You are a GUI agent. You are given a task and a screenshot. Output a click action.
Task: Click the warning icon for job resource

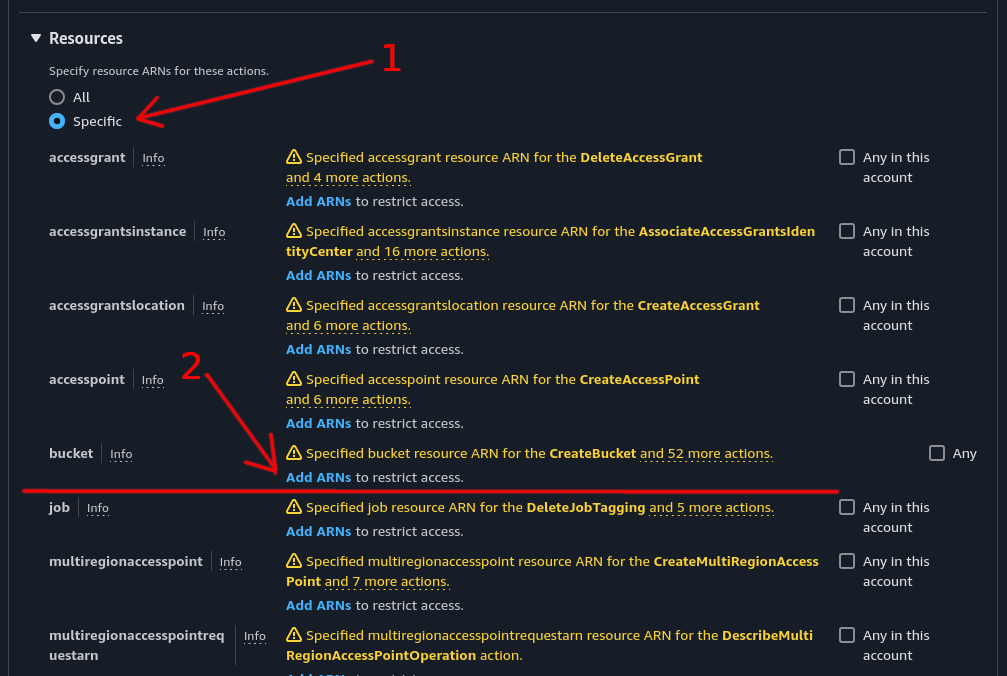click(x=294, y=507)
